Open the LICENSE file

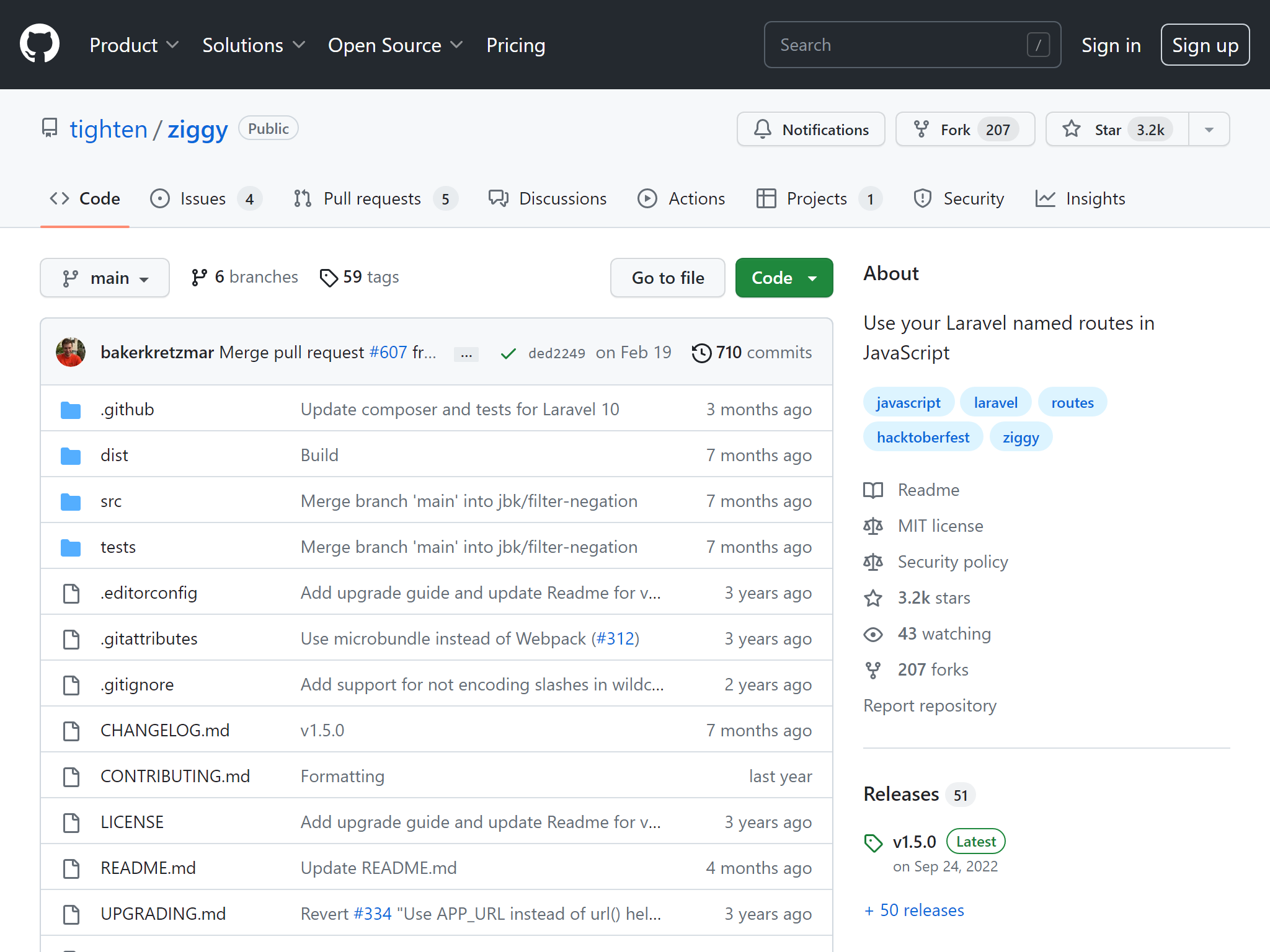tap(132, 822)
